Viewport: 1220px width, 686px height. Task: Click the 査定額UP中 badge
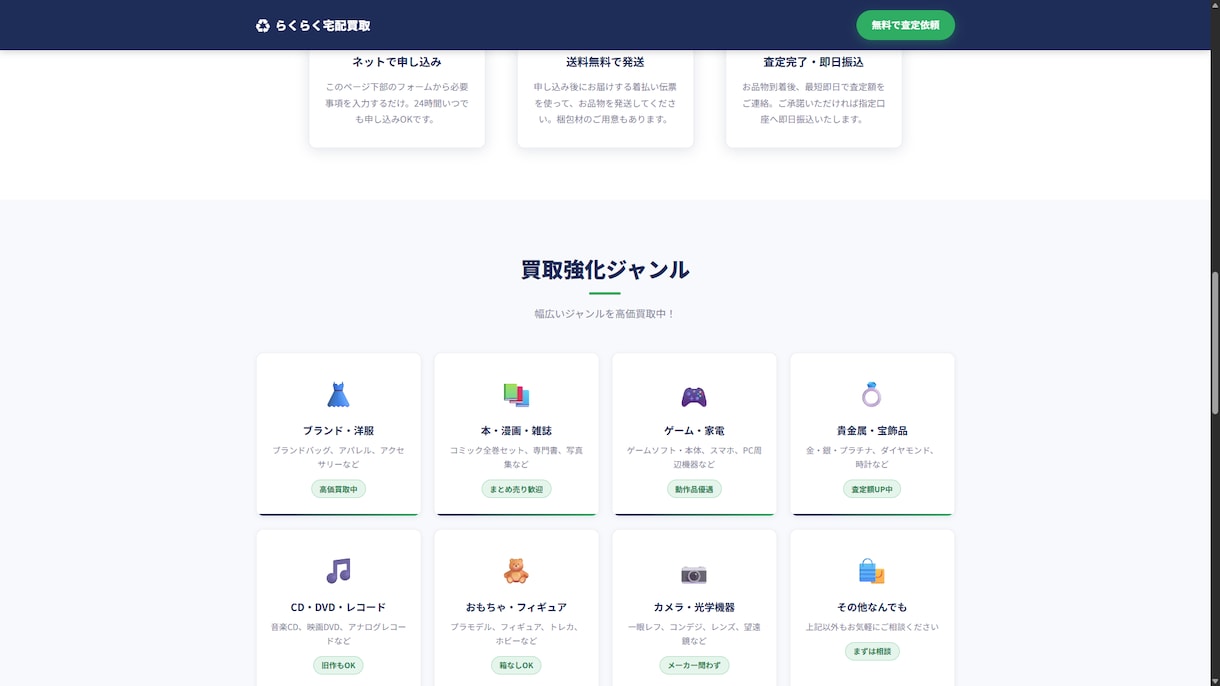872,489
